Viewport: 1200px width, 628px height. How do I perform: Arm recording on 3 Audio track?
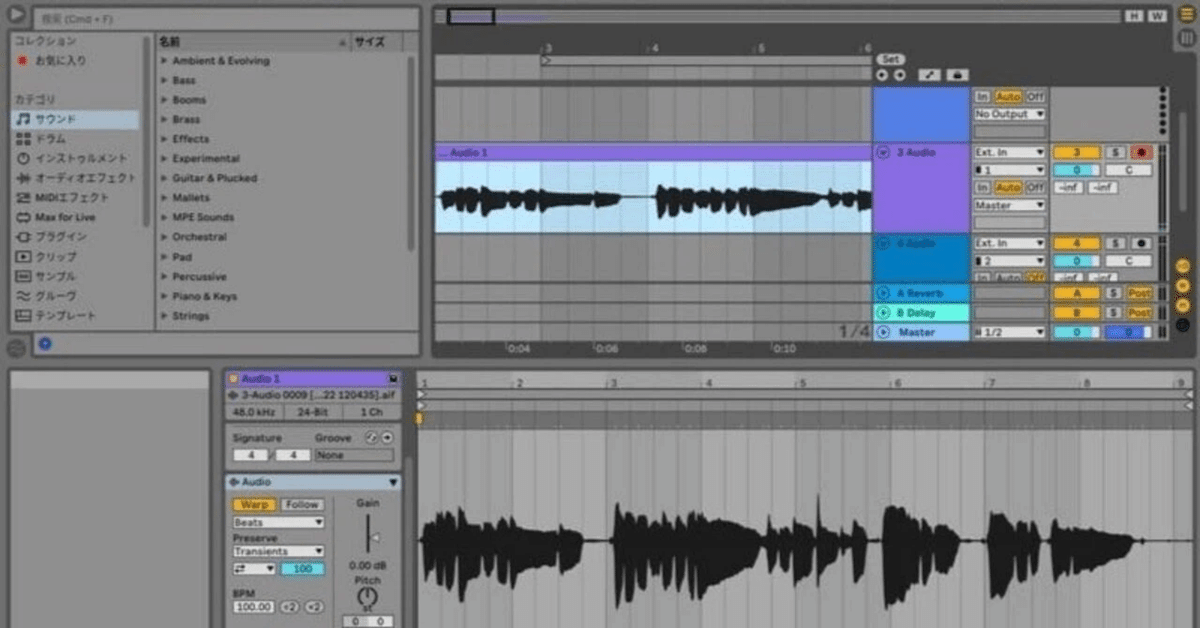(1141, 153)
